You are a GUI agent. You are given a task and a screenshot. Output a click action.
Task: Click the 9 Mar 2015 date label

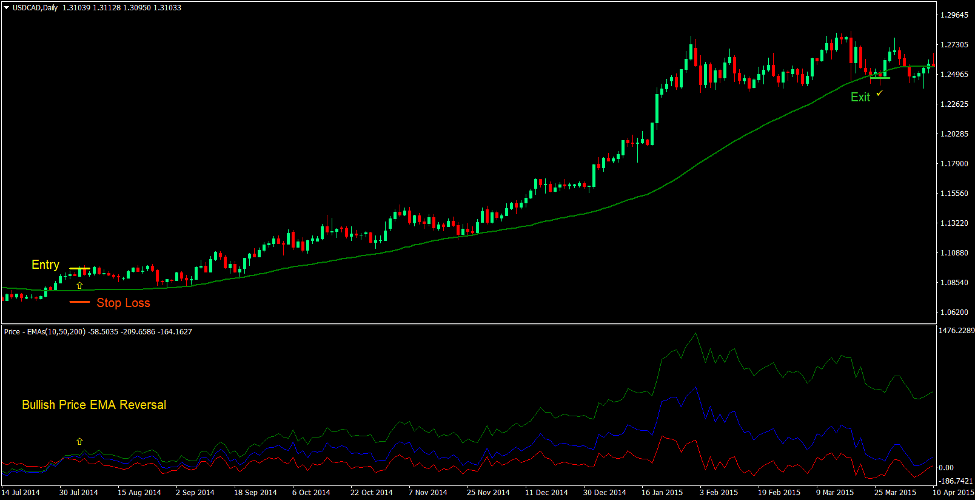[834, 492]
